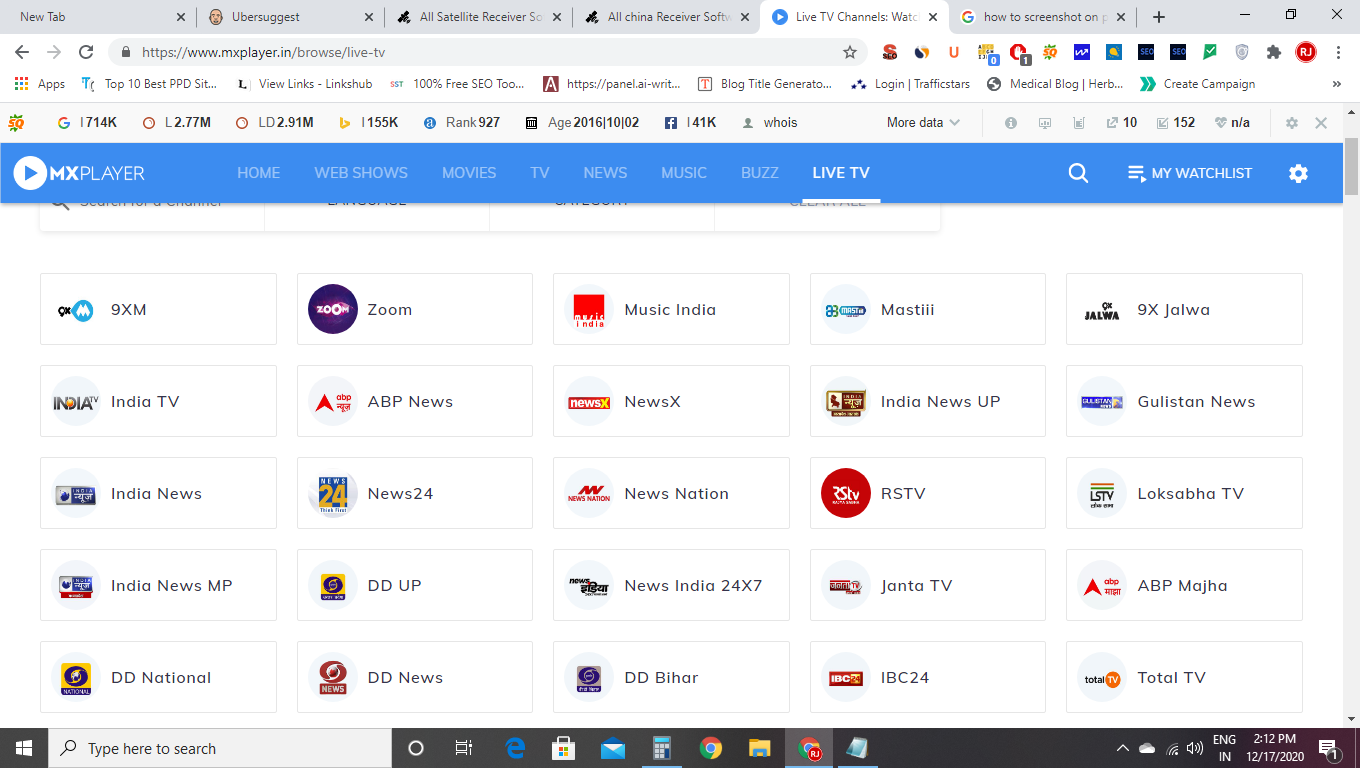The width and height of the screenshot is (1360, 768).
Task: Open the ABP News channel logo
Action: coord(333,401)
